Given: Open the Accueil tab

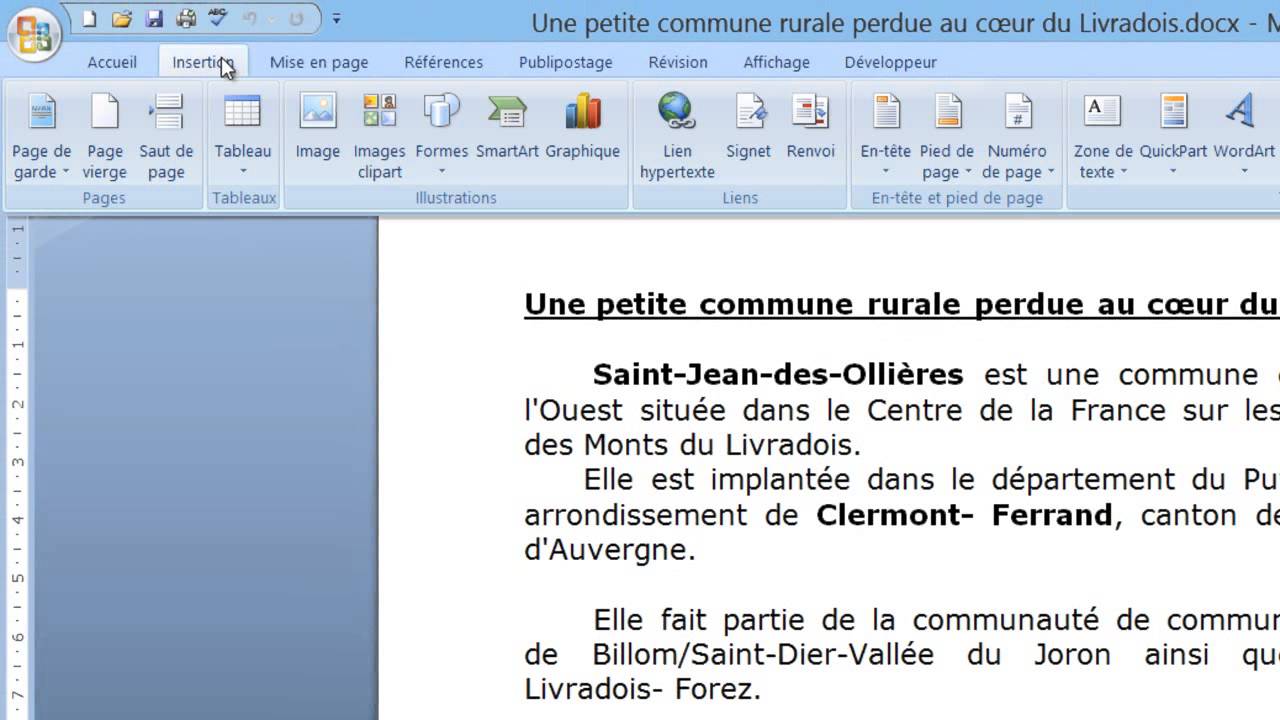Looking at the screenshot, I should [112, 62].
